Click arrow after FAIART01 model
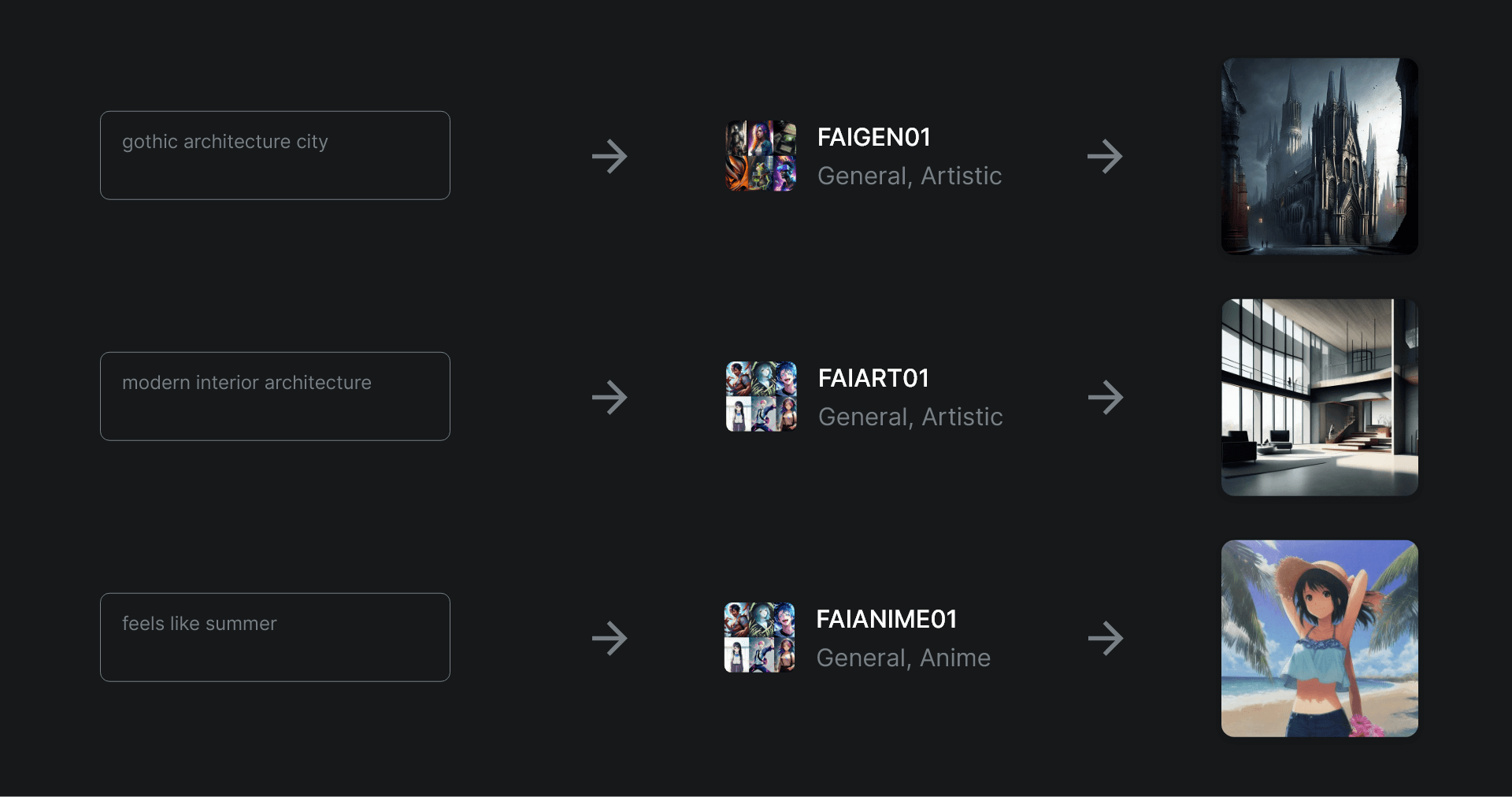This screenshot has width=1512, height=797. 1105,397
